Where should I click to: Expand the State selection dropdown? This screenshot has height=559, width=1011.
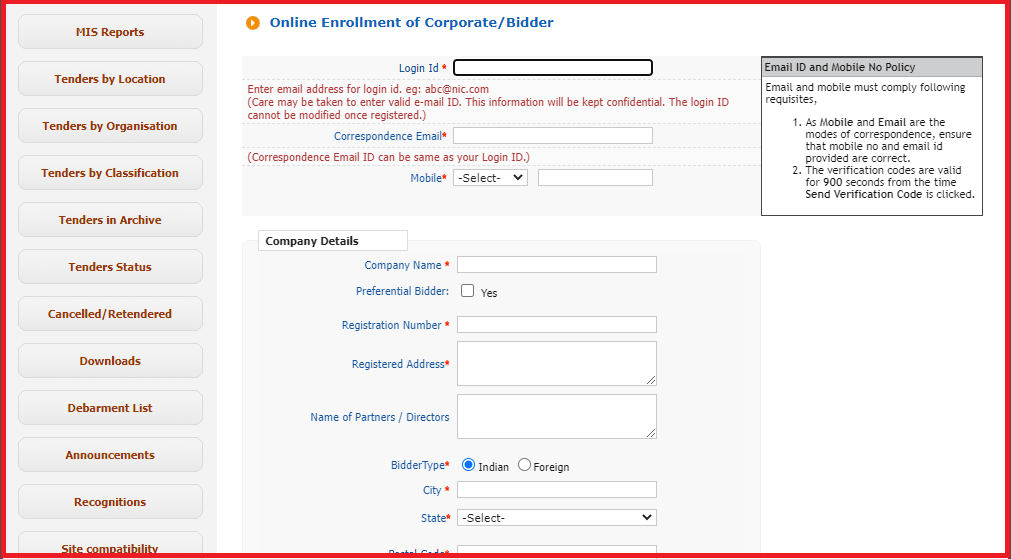(556, 517)
